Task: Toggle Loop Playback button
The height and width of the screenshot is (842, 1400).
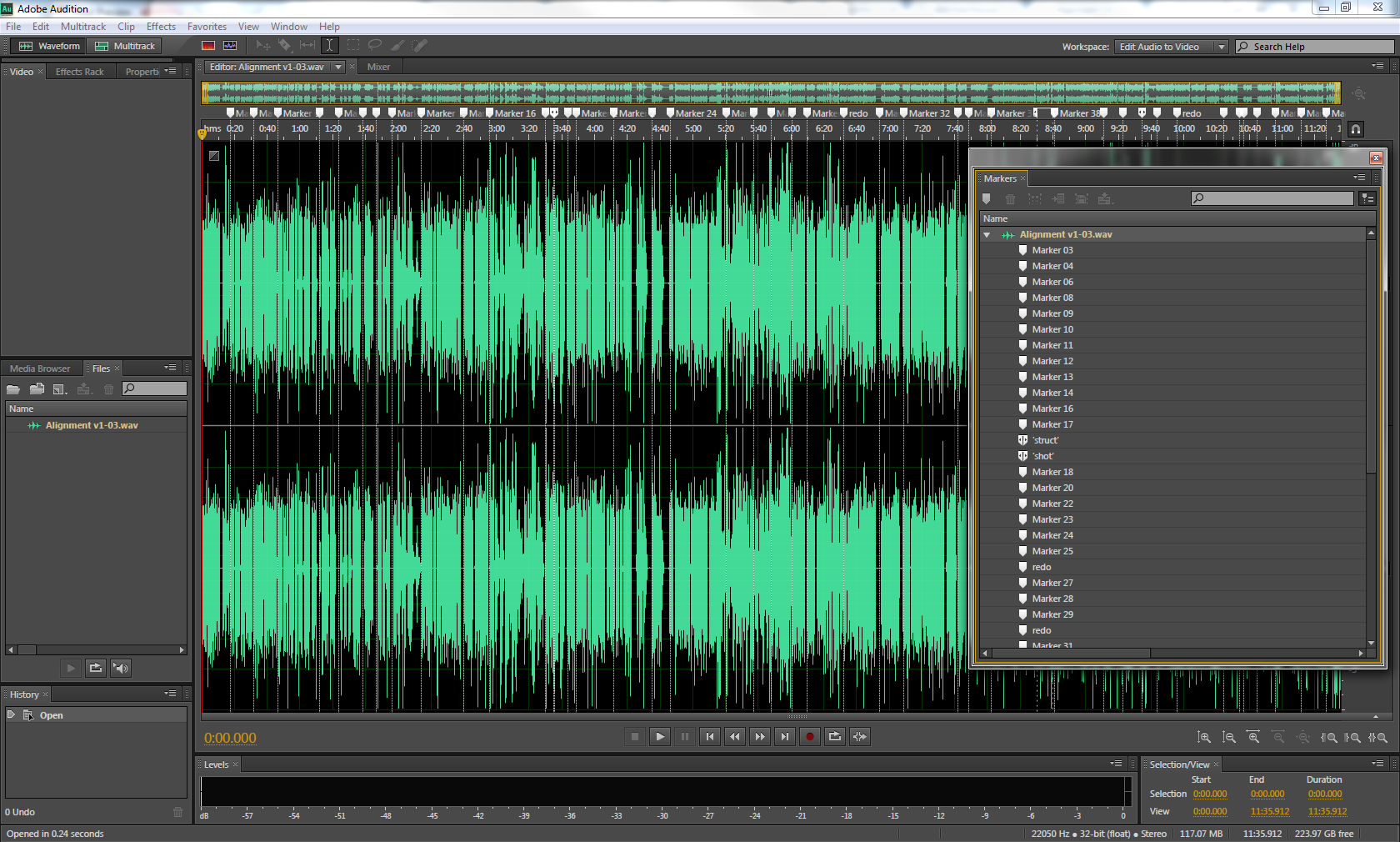Action: [834, 737]
